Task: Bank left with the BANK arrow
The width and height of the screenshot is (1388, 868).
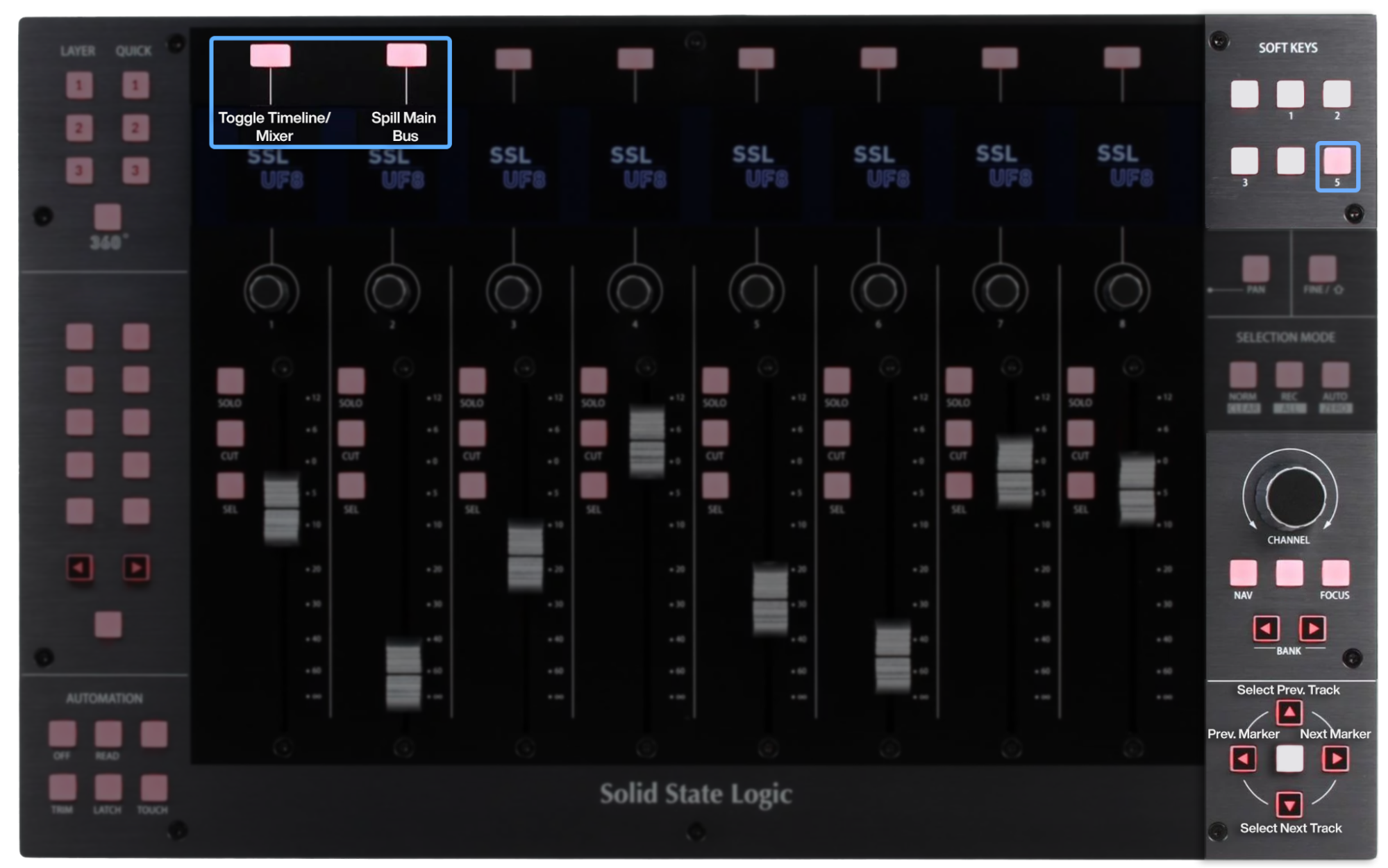Action: point(1266,628)
